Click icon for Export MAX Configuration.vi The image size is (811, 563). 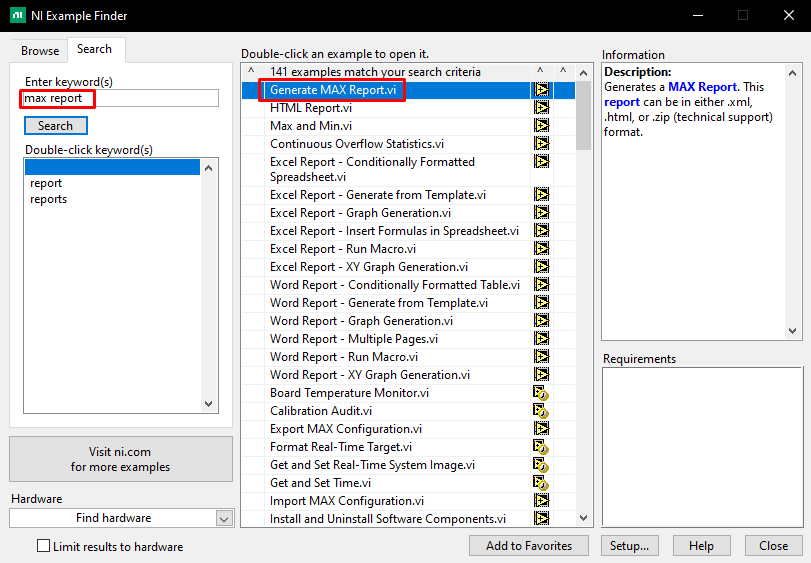coord(542,429)
